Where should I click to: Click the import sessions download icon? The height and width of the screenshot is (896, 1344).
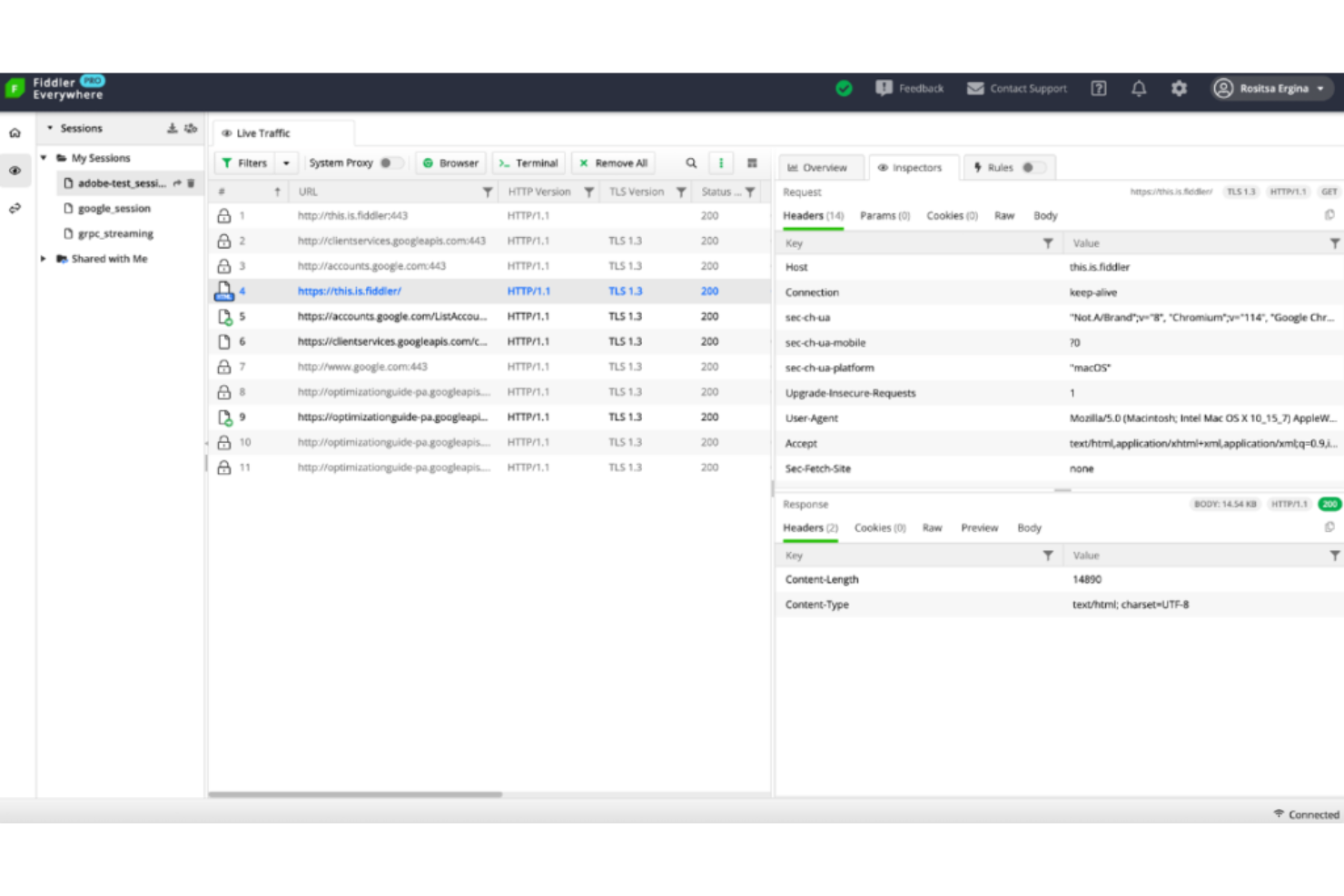172,128
